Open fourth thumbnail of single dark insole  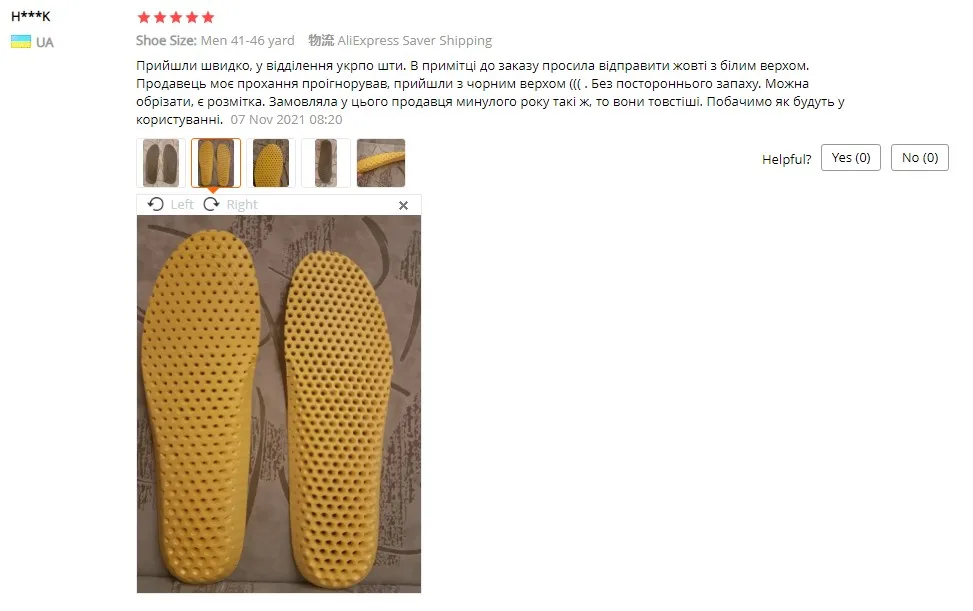[326, 163]
